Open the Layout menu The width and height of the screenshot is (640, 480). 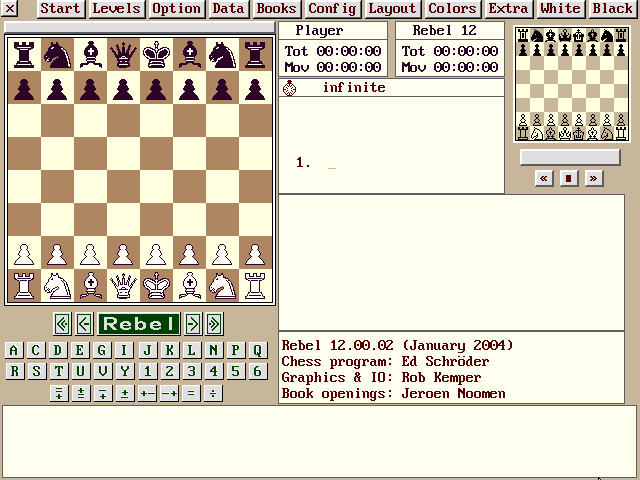point(393,9)
